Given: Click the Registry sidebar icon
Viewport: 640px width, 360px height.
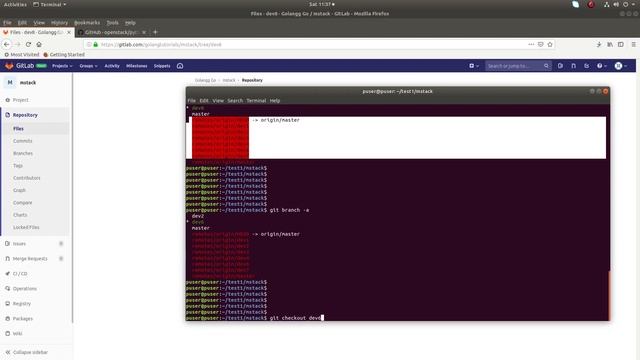Looking at the screenshot, I should [7, 304].
